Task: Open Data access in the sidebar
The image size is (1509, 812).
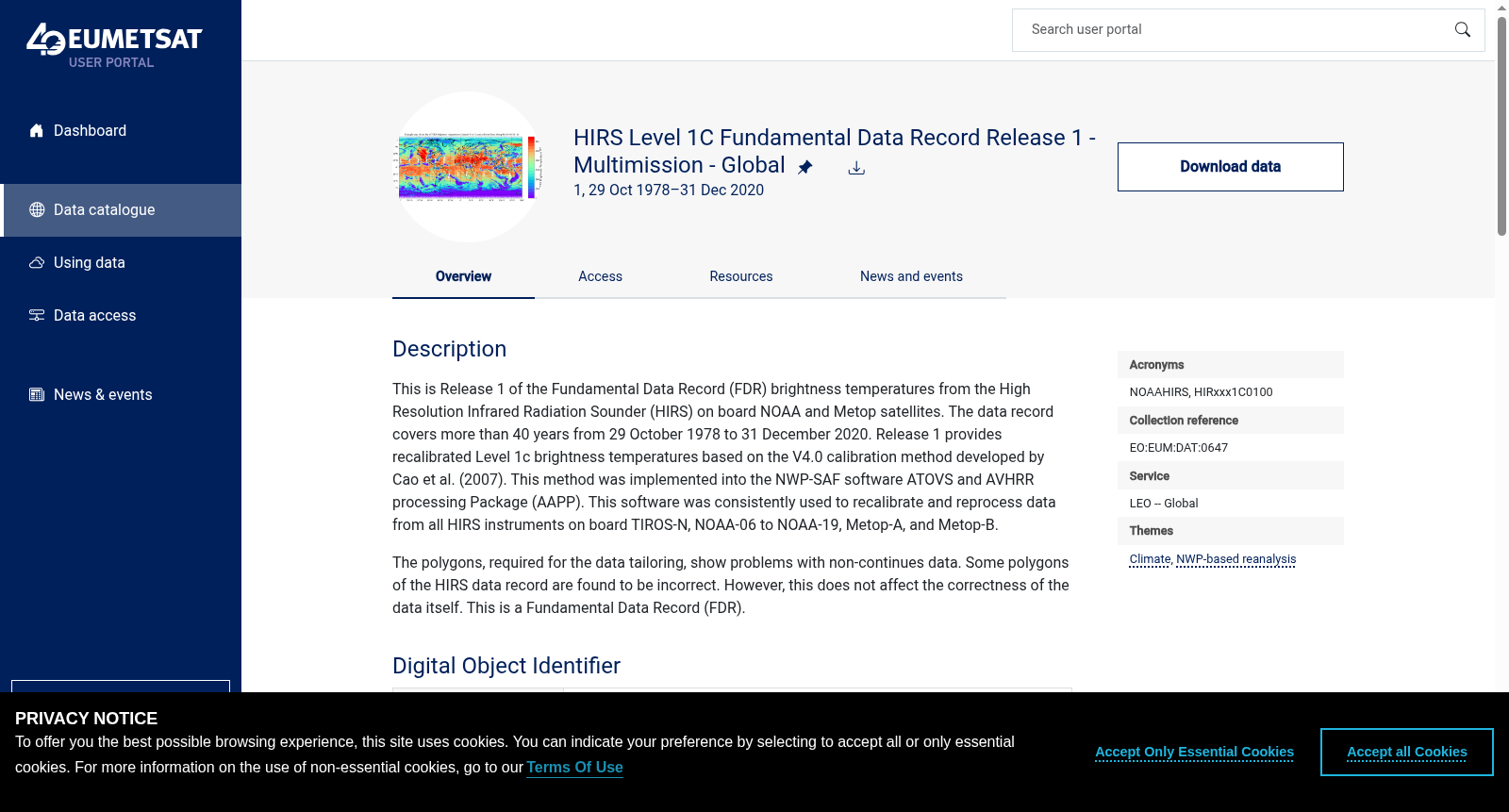Action: click(x=121, y=316)
